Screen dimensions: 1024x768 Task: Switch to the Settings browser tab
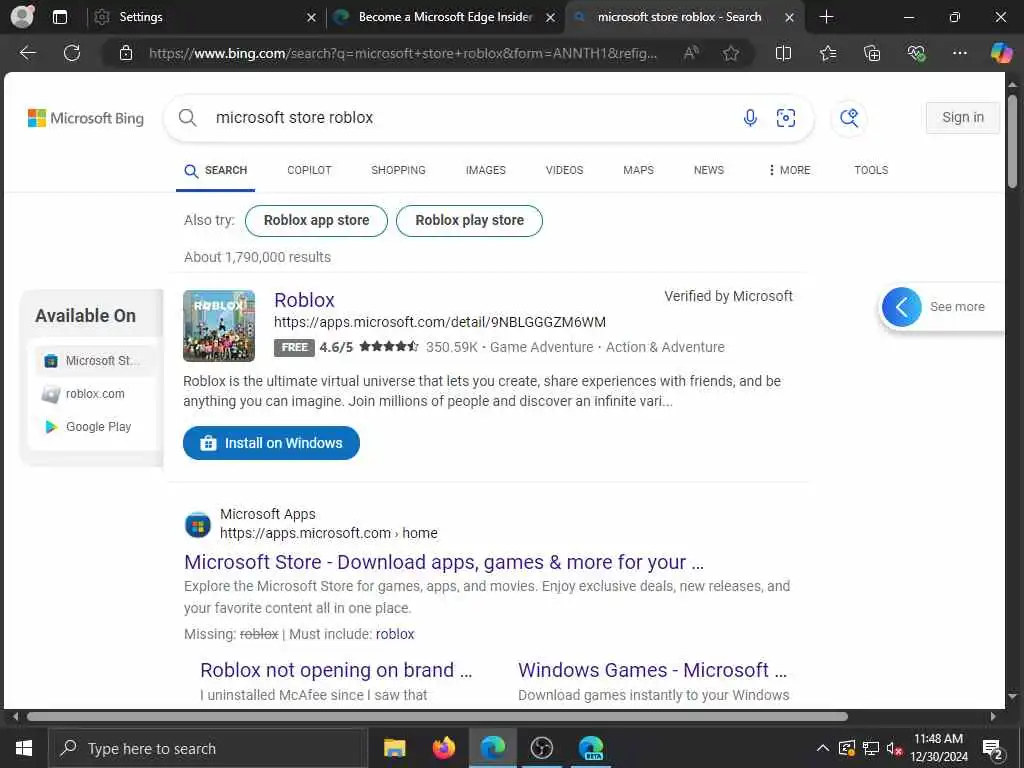[202, 17]
